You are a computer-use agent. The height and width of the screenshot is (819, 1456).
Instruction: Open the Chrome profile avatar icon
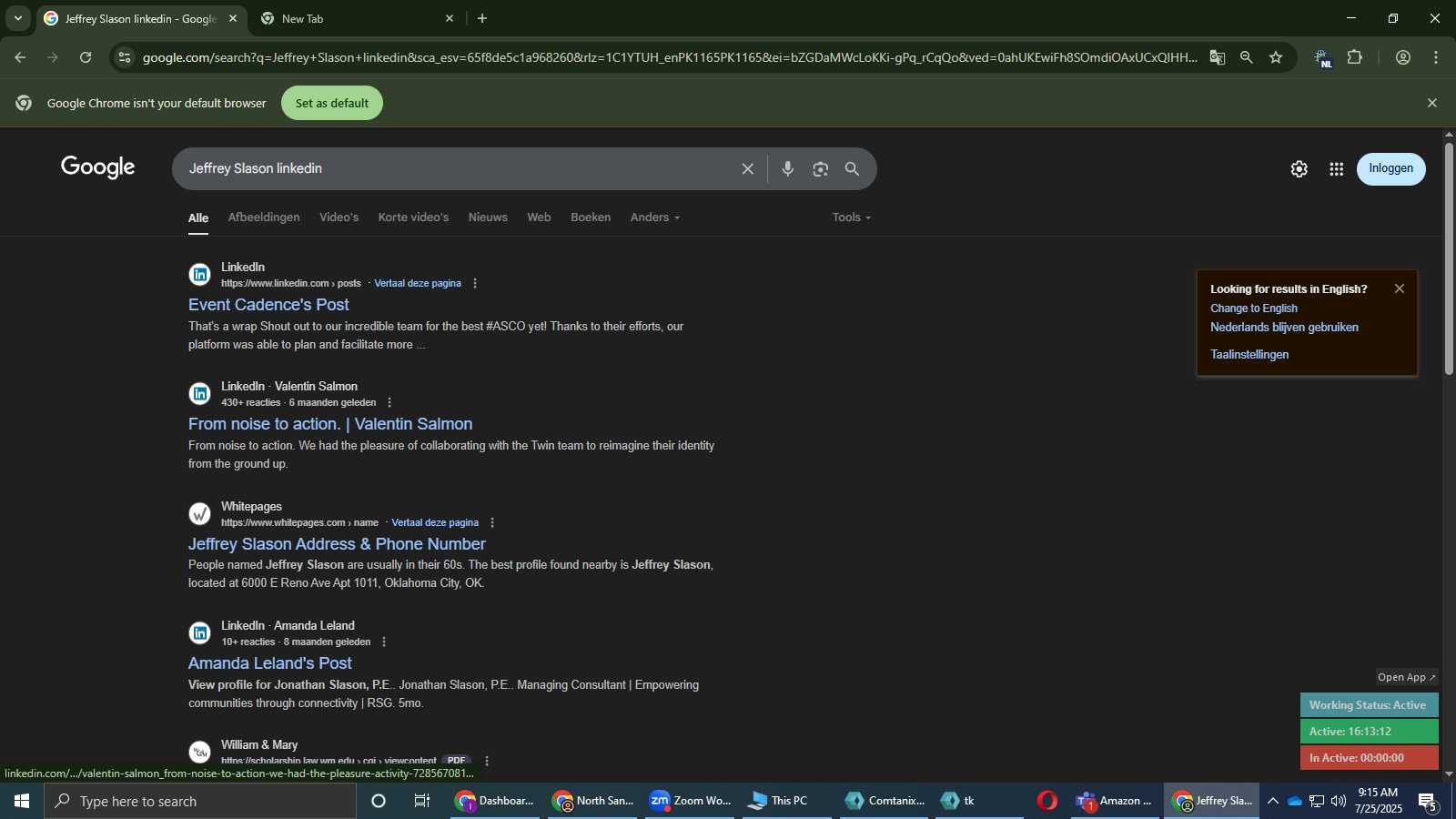[x=1402, y=57]
